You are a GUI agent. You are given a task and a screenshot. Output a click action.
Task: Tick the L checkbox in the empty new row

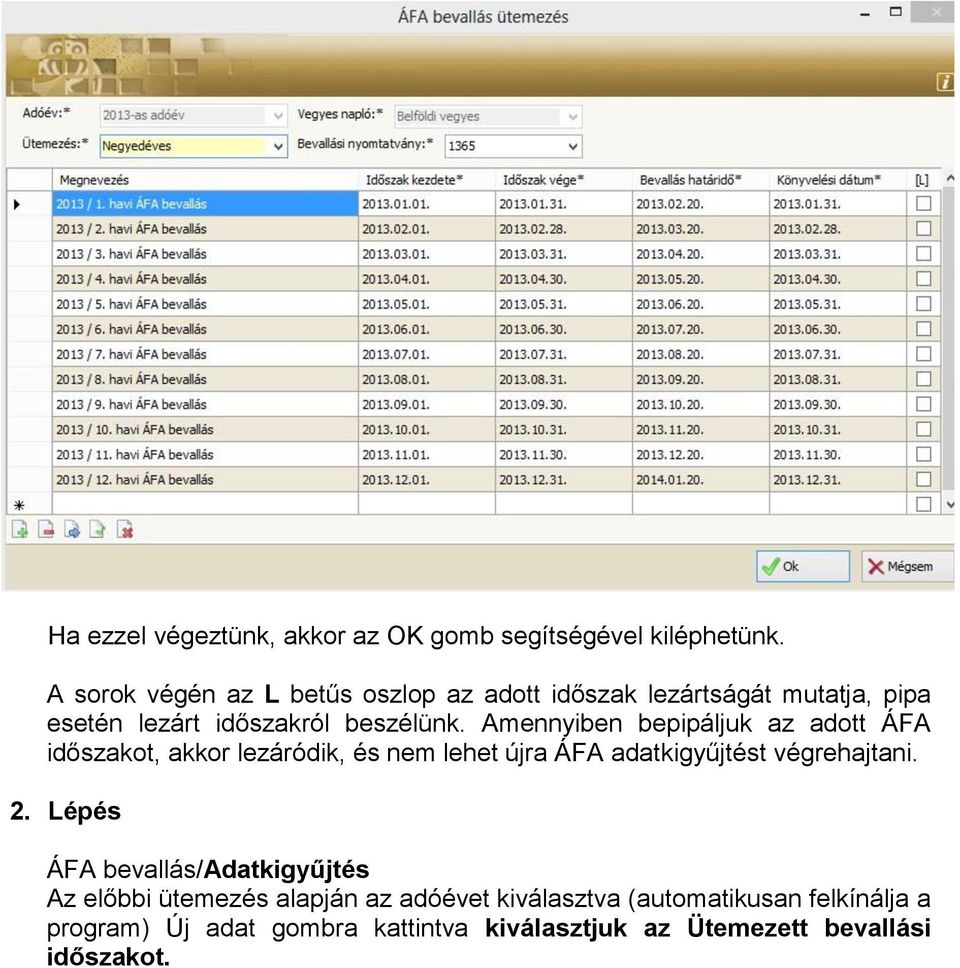pos(924,504)
